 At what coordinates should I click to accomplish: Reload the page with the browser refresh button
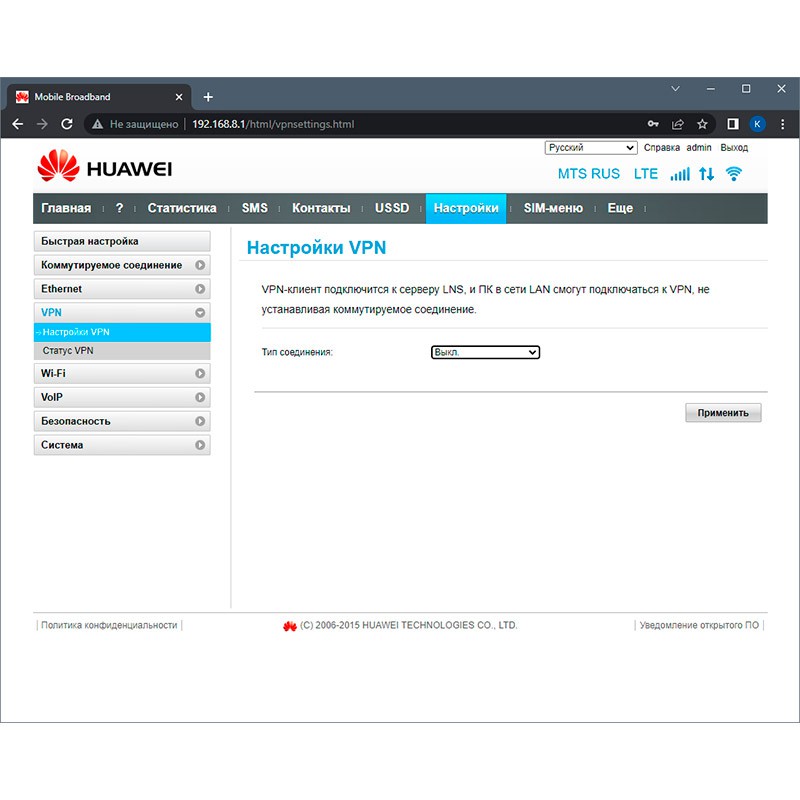[x=67, y=124]
